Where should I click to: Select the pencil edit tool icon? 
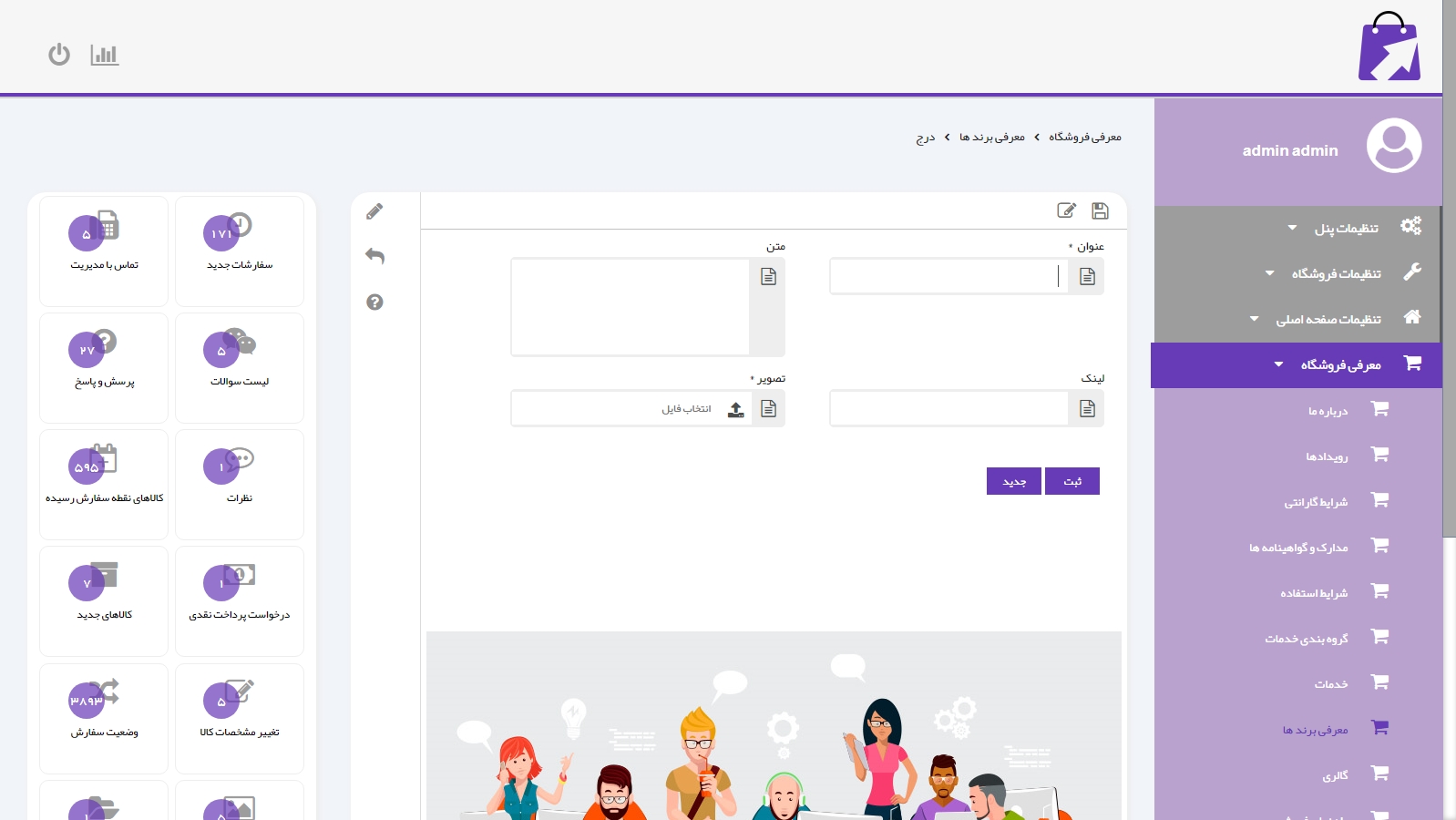tap(374, 211)
